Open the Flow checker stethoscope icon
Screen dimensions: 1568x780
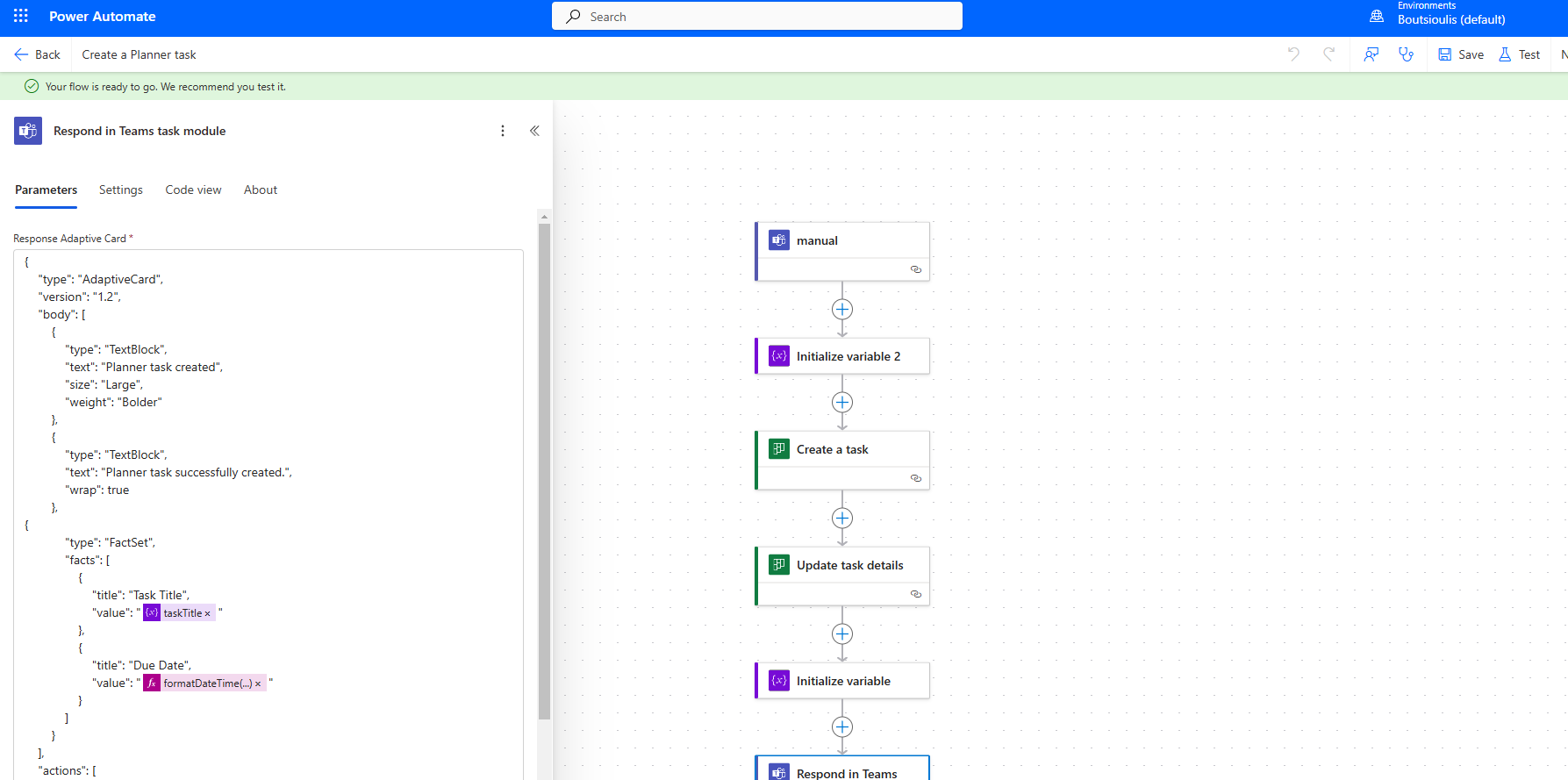pyautogui.click(x=1407, y=54)
